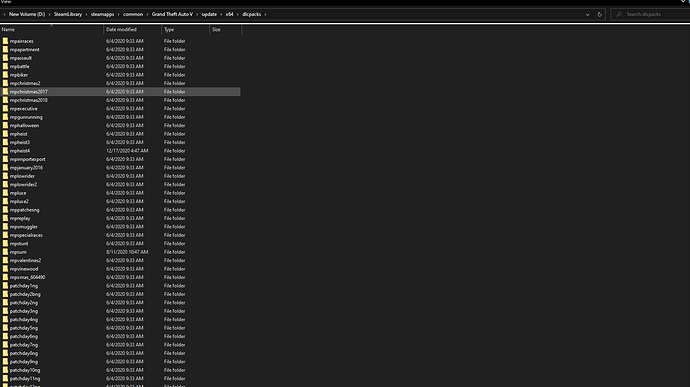The height and width of the screenshot is (387, 690).
Task: Click the mpbiker folder icon
Action: pyautogui.click(x=5, y=75)
